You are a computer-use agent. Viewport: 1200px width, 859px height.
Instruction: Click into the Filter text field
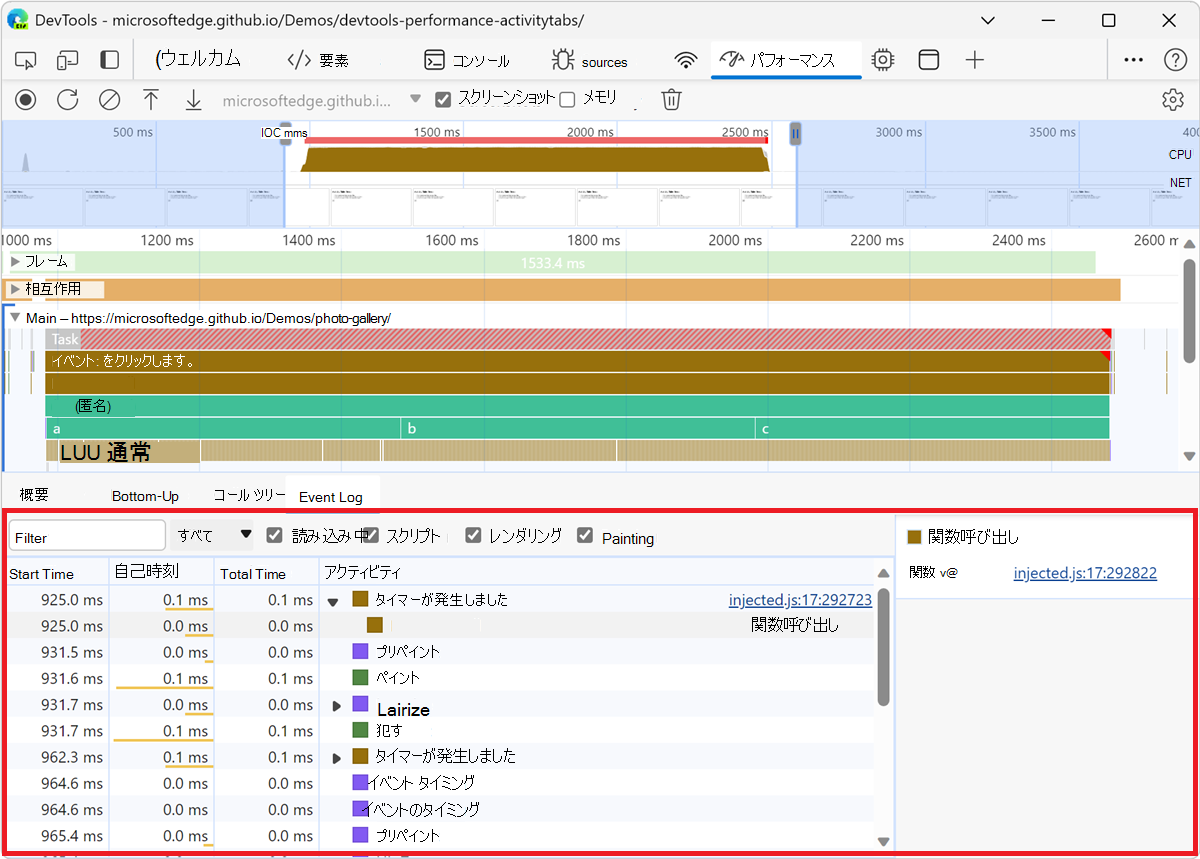tap(87, 537)
